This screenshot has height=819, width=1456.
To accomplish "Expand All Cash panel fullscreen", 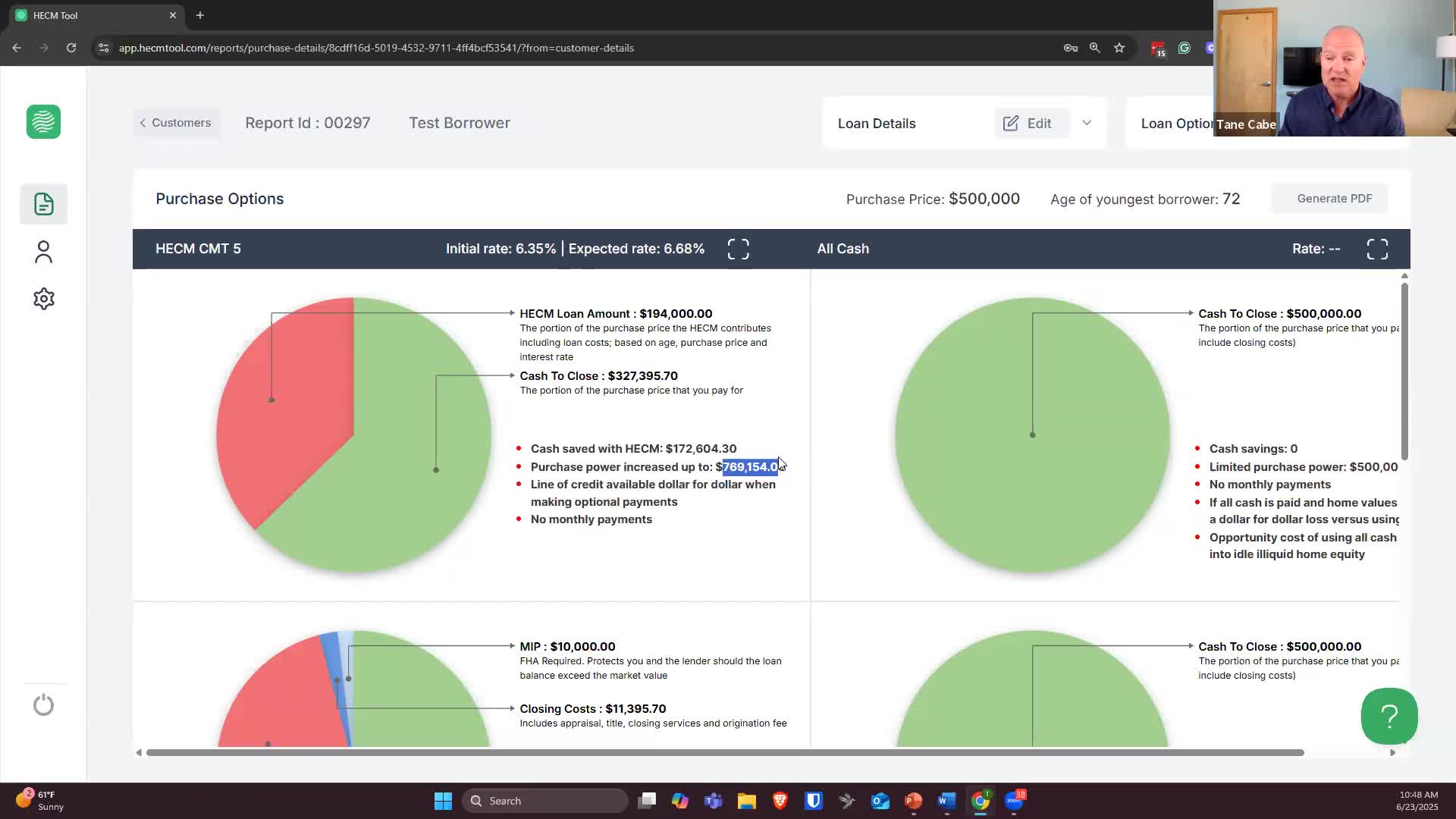I will point(1377,249).
